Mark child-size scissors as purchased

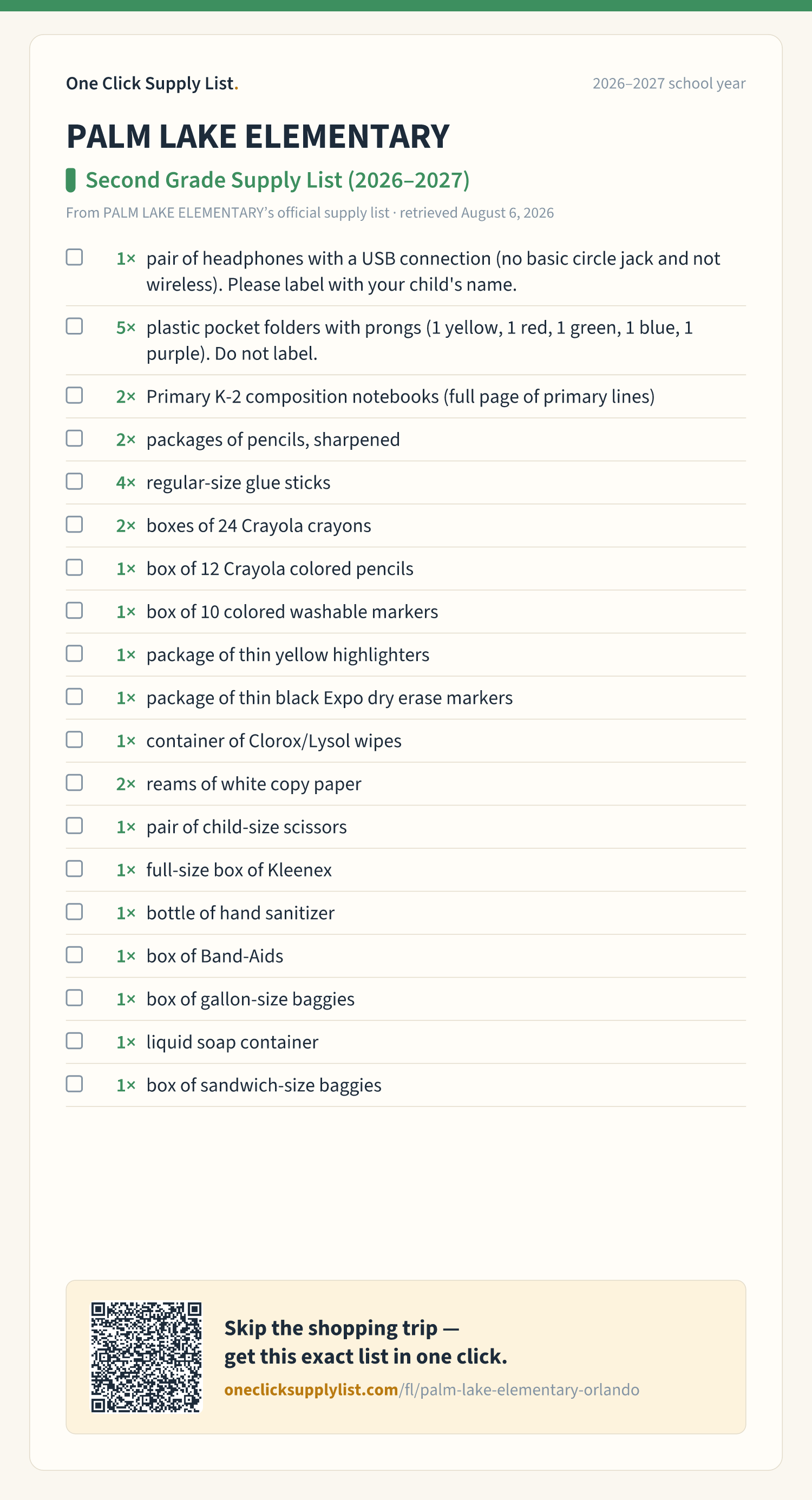pos(74,826)
